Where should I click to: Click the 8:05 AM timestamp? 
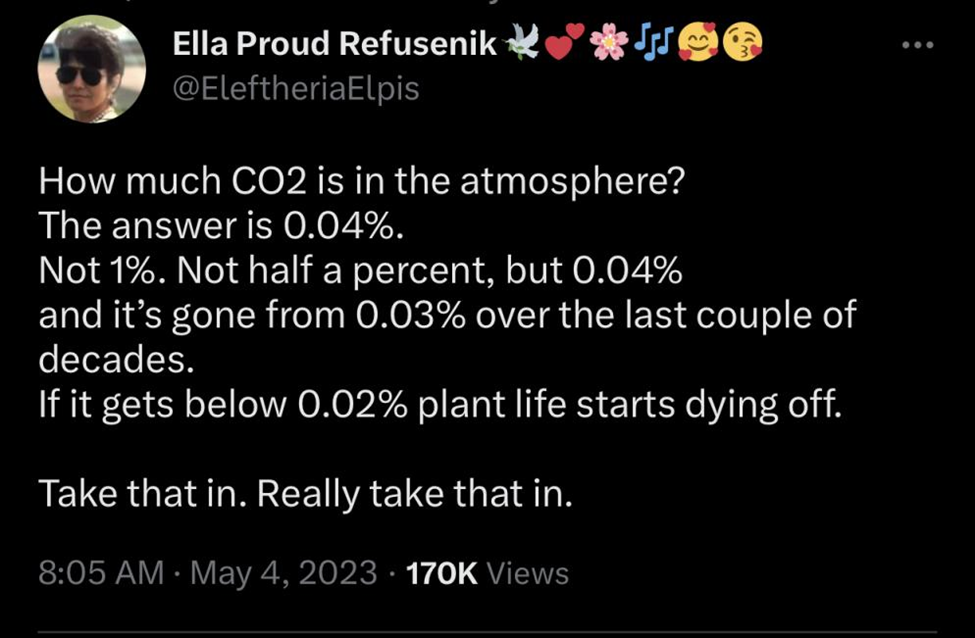(100, 573)
